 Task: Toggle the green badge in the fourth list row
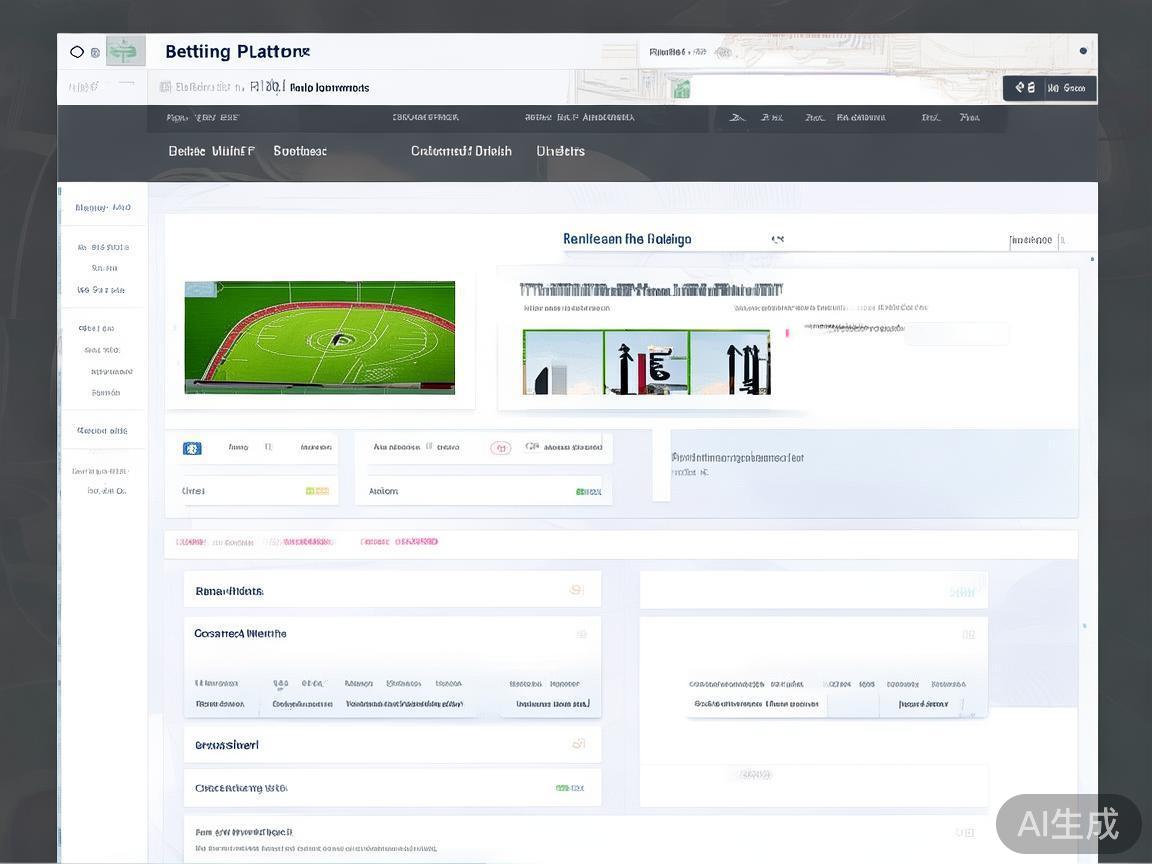pyautogui.click(x=569, y=788)
